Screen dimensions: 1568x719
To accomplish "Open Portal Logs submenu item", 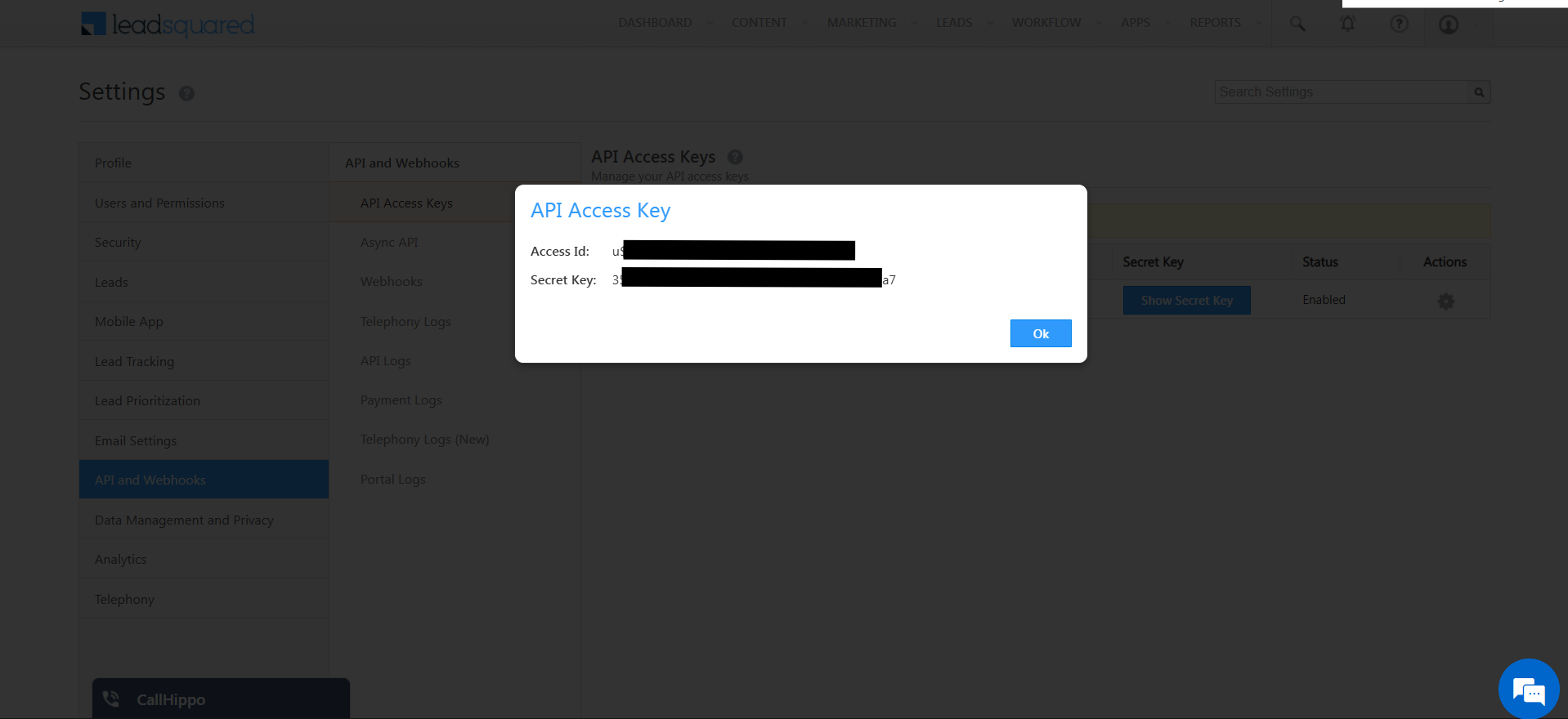I will click(x=392, y=479).
